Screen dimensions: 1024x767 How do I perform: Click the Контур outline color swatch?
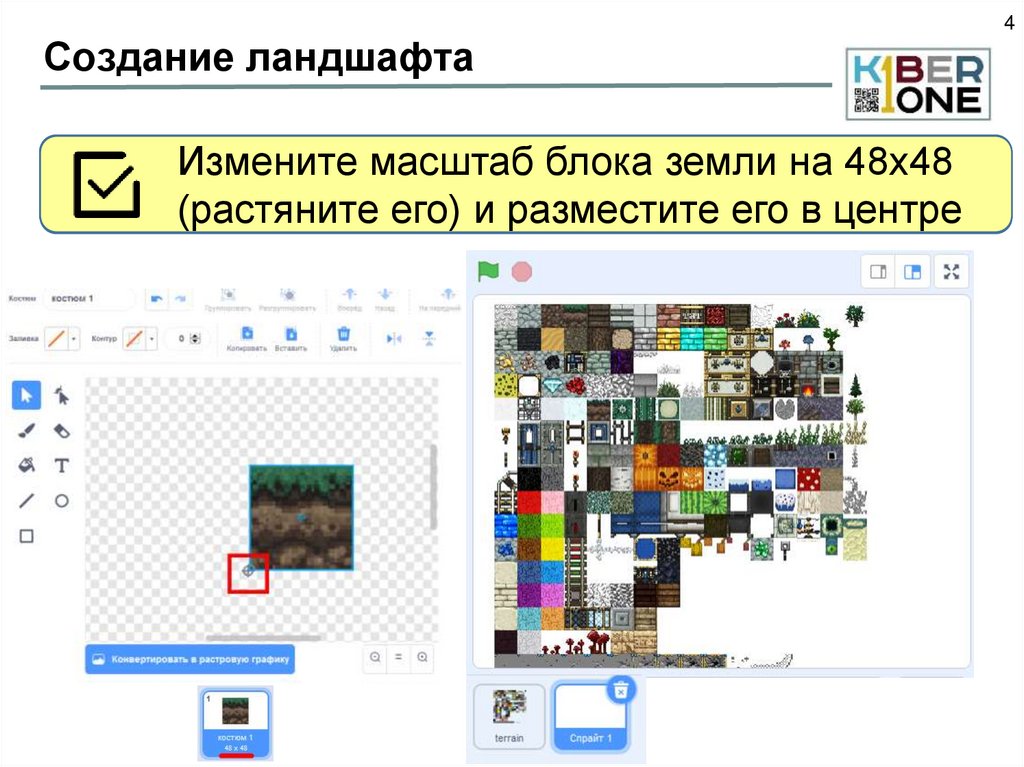tap(135, 338)
